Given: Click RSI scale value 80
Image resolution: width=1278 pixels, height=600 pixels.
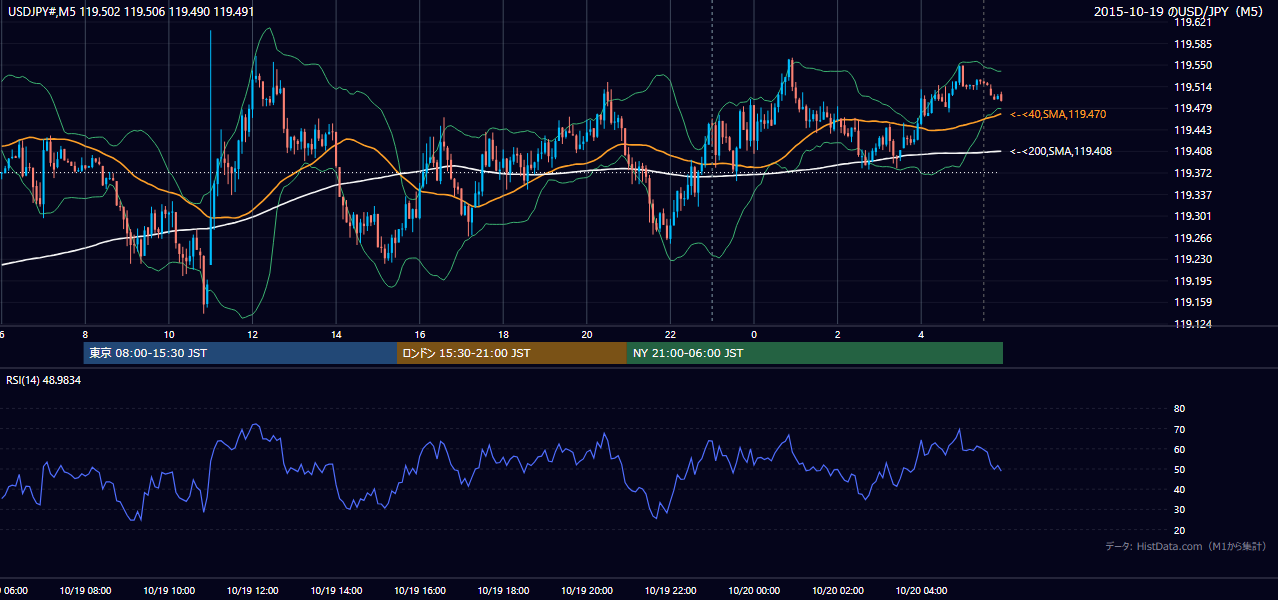Looking at the screenshot, I should click(1179, 409).
